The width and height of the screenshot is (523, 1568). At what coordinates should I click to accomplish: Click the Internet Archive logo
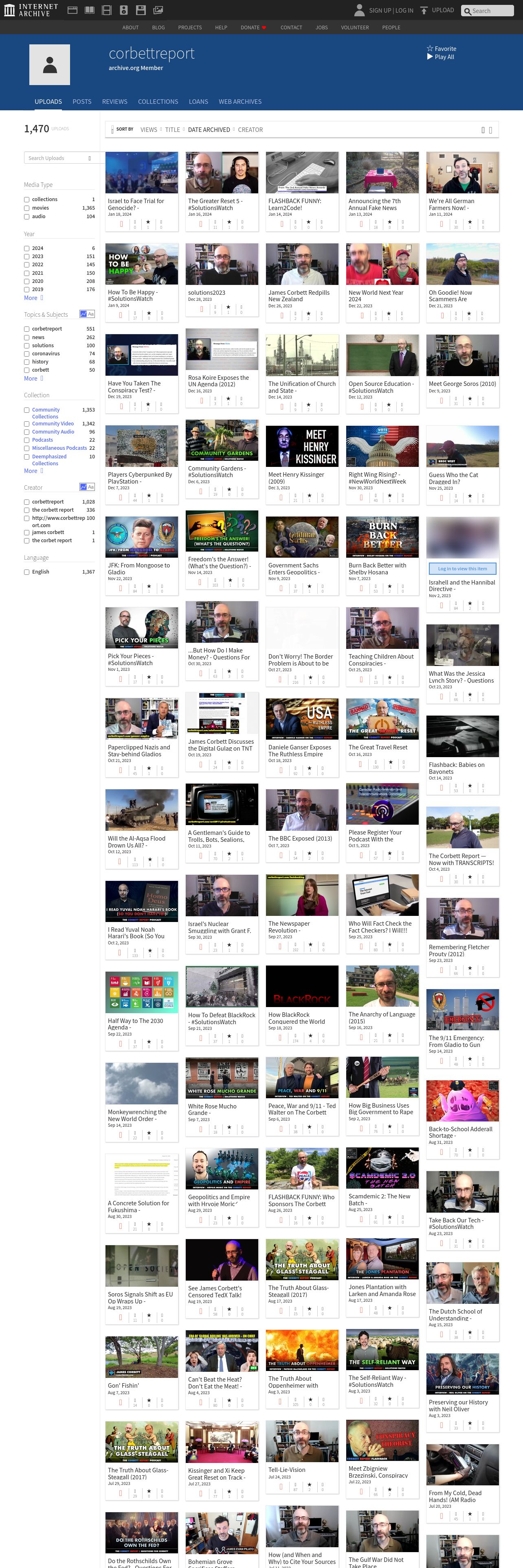31,10
